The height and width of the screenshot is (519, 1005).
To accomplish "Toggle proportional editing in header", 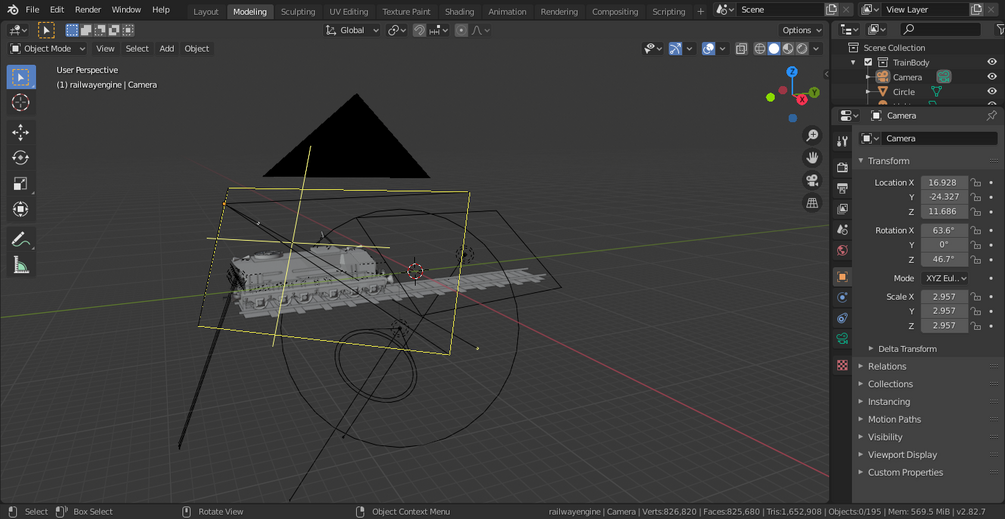I will pyautogui.click(x=461, y=30).
